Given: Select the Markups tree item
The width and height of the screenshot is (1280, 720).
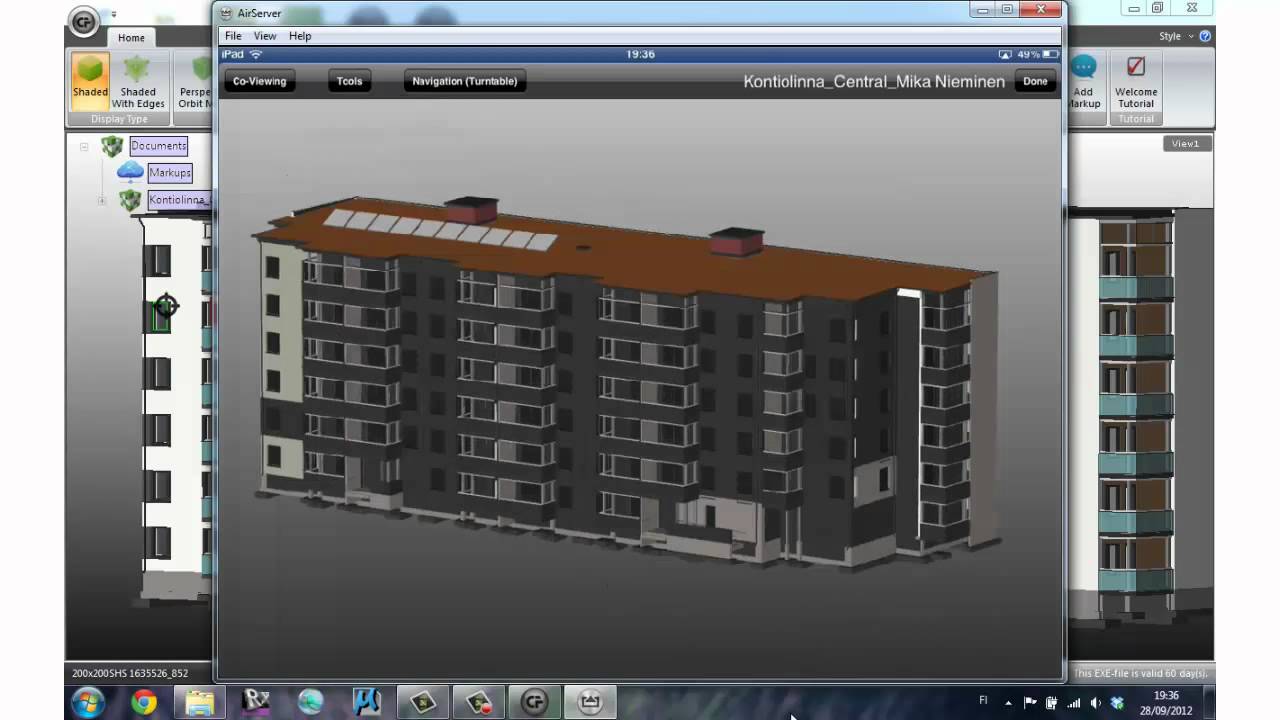Looking at the screenshot, I should pos(170,173).
